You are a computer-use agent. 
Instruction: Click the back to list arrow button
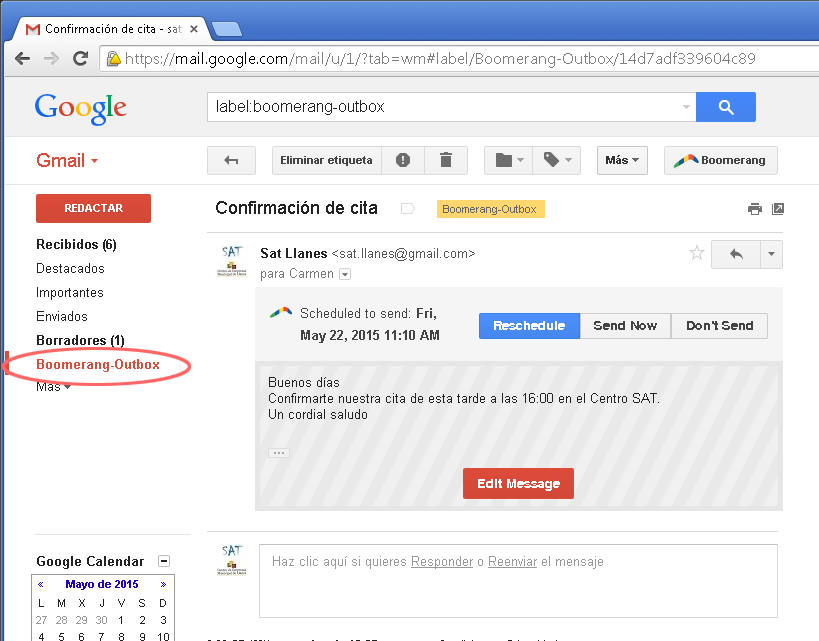231,160
